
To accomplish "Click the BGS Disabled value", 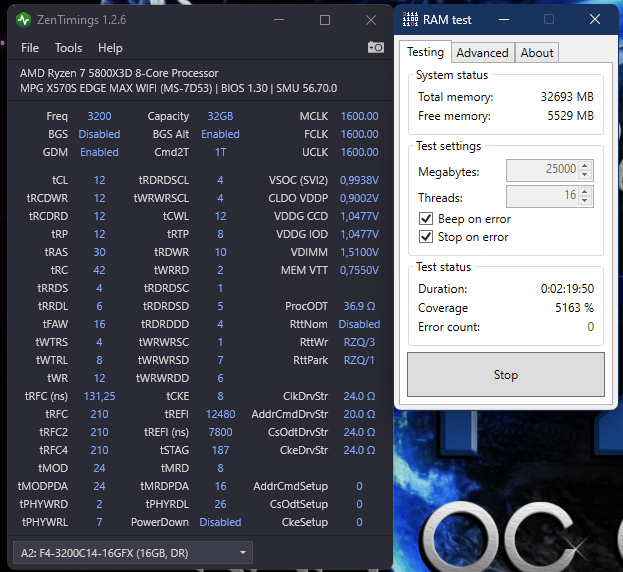I will tap(99, 134).
